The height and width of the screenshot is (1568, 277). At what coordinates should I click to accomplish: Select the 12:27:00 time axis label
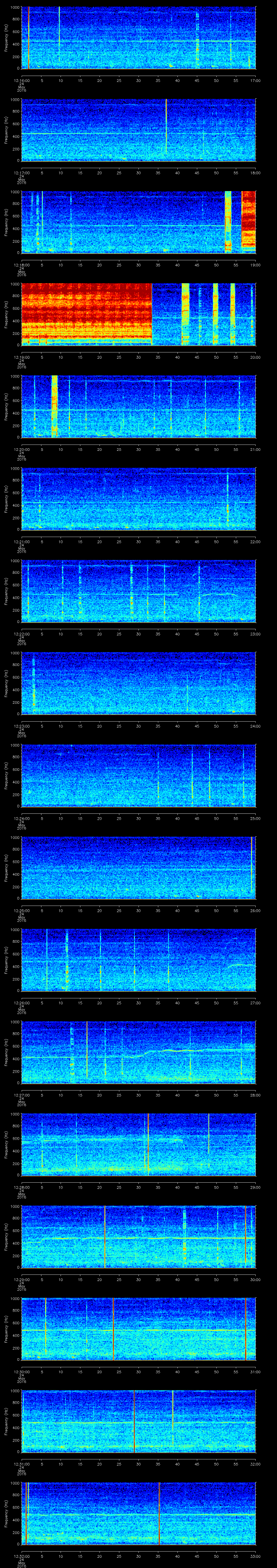point(22,1095)
